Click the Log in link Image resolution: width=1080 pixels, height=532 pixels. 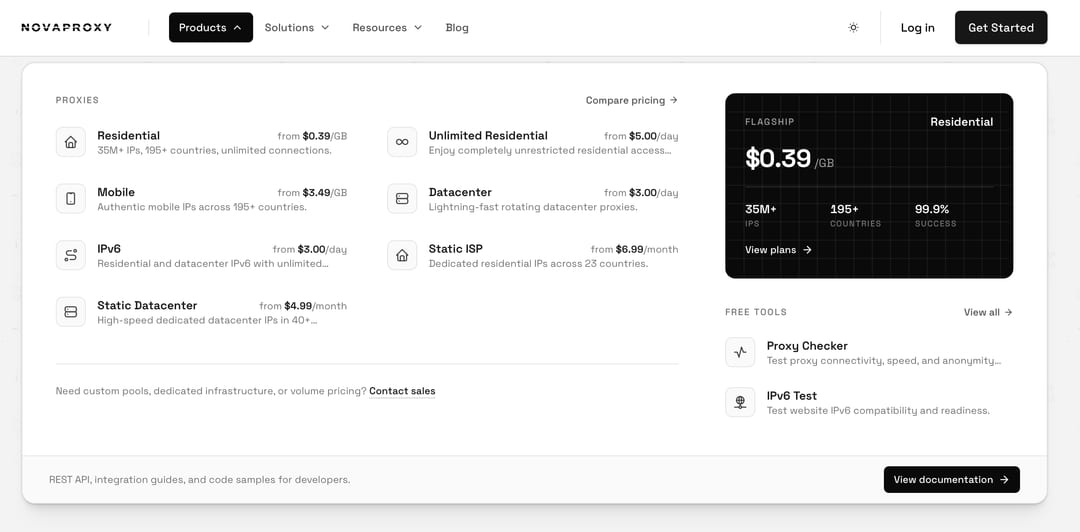coord(917,28)
